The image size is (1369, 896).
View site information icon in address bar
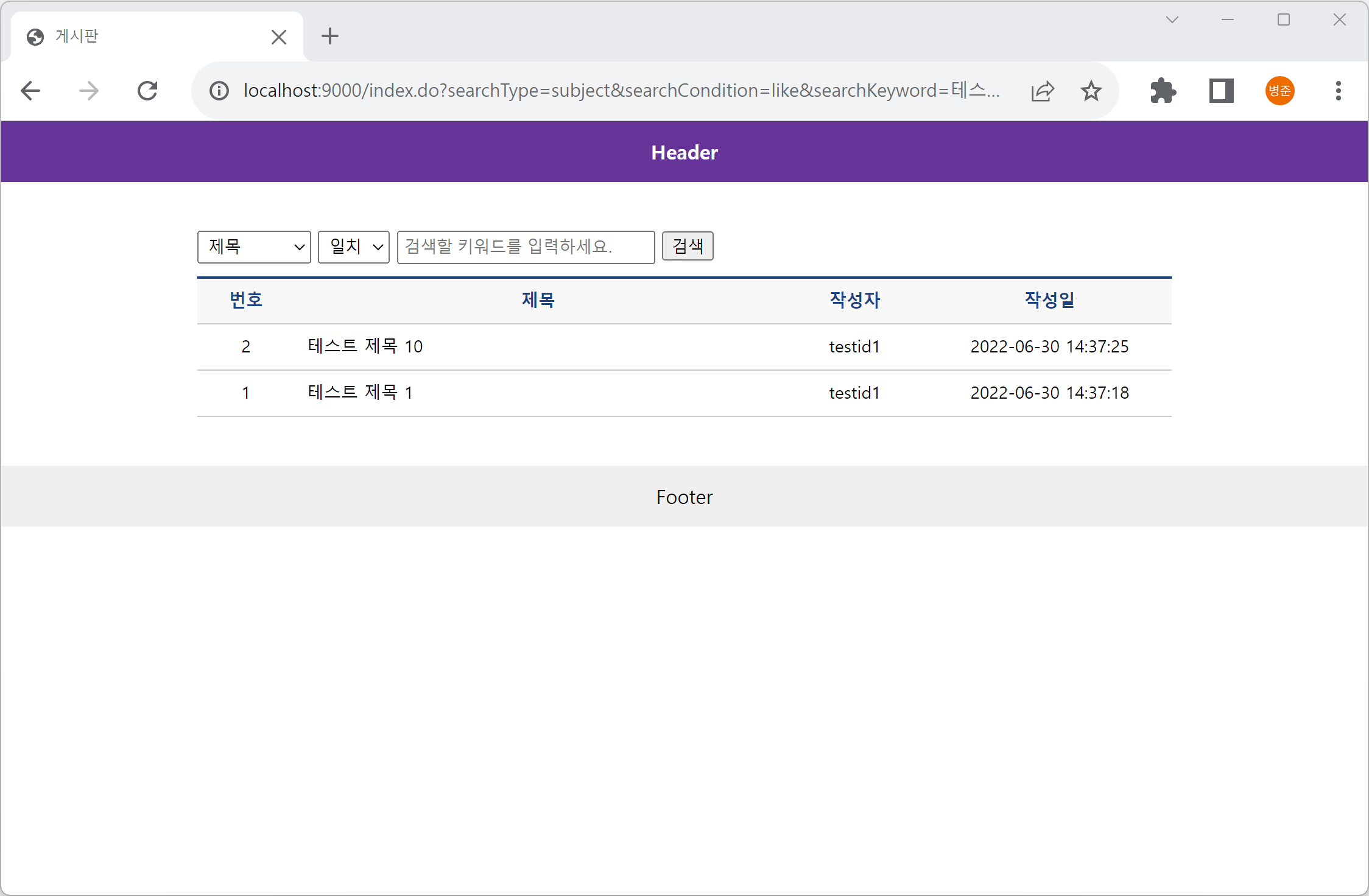(219, 91)
